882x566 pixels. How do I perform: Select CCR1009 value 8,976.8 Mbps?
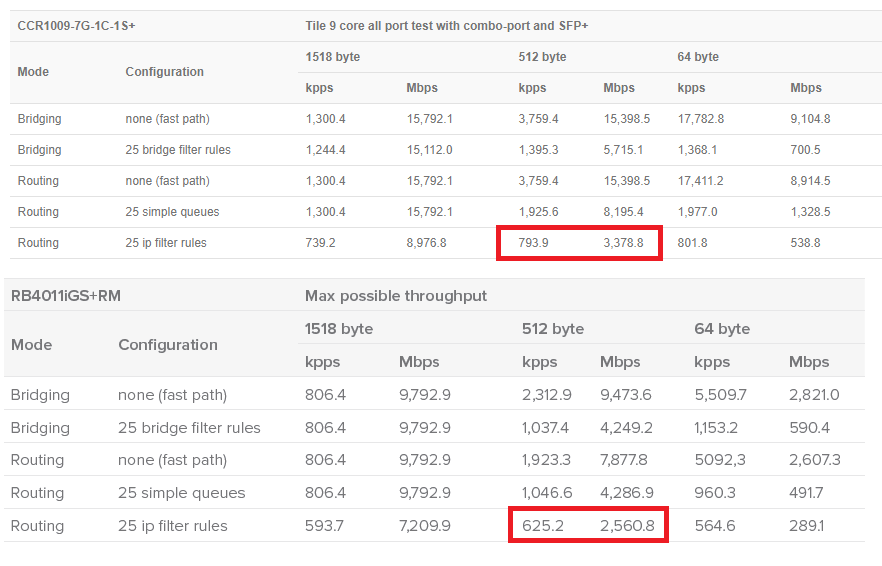coord(426,242)
